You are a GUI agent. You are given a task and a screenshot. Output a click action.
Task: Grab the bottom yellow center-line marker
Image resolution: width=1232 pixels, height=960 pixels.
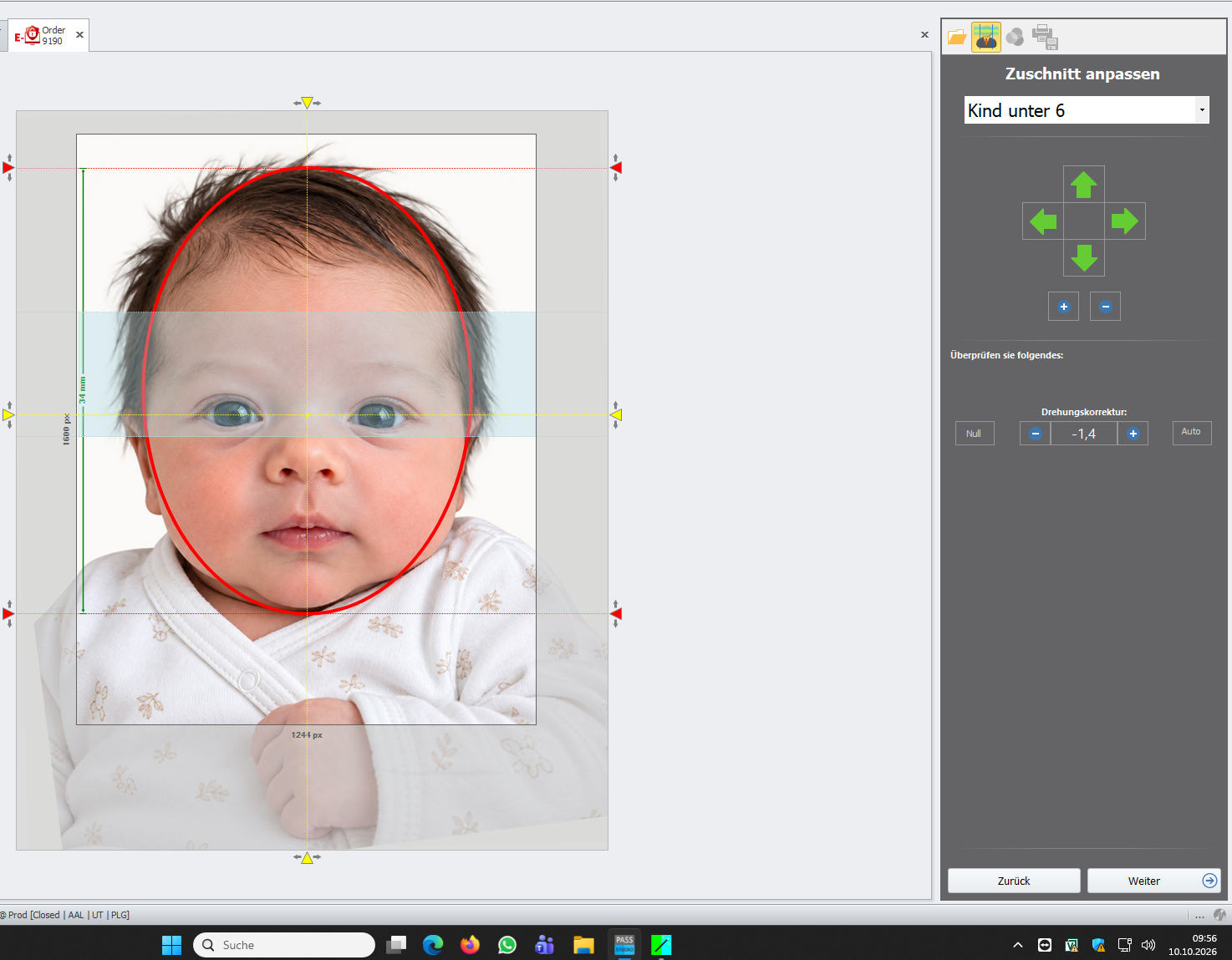point(307,857)
